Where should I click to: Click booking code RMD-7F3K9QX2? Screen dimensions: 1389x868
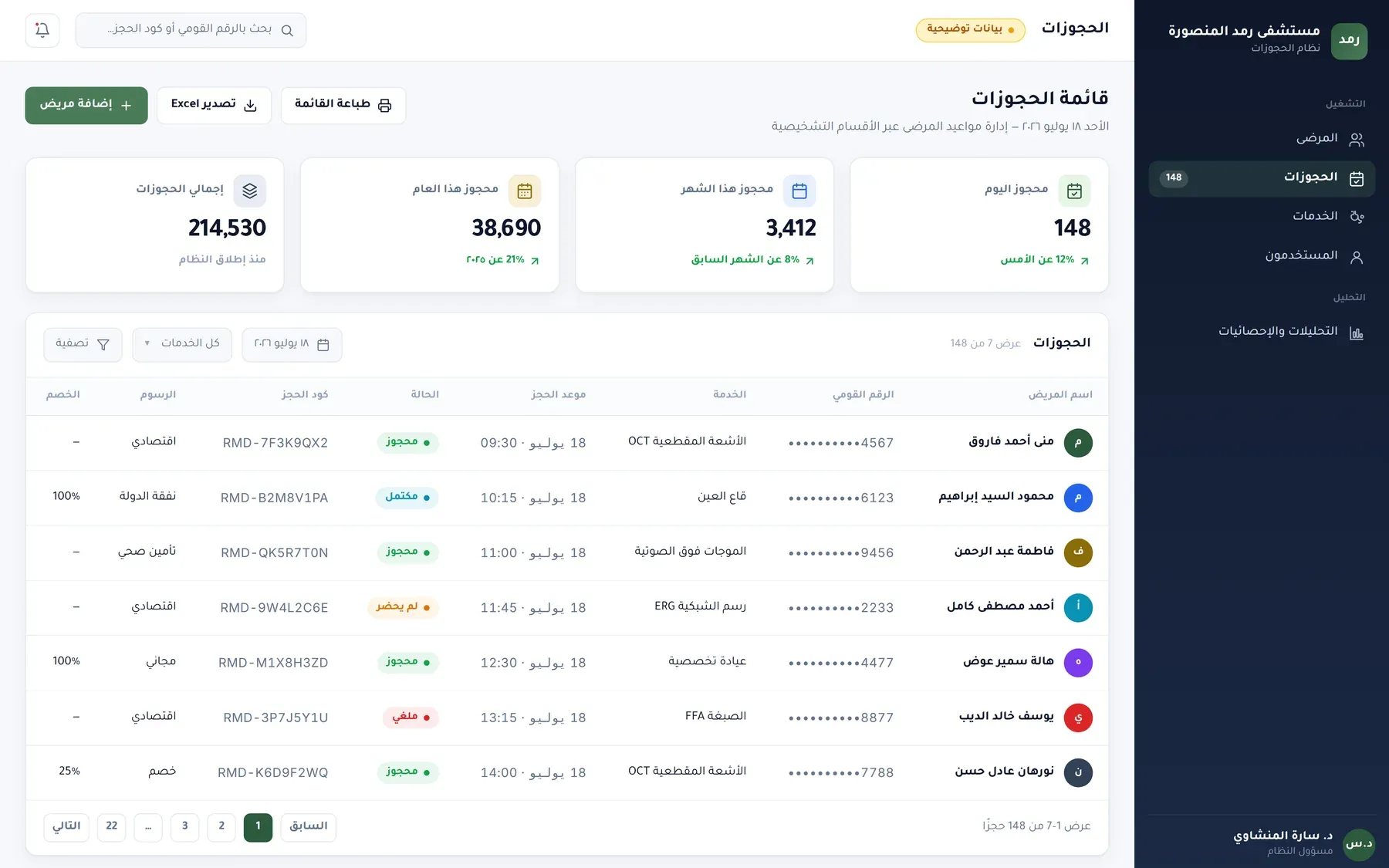coord(275,443)
